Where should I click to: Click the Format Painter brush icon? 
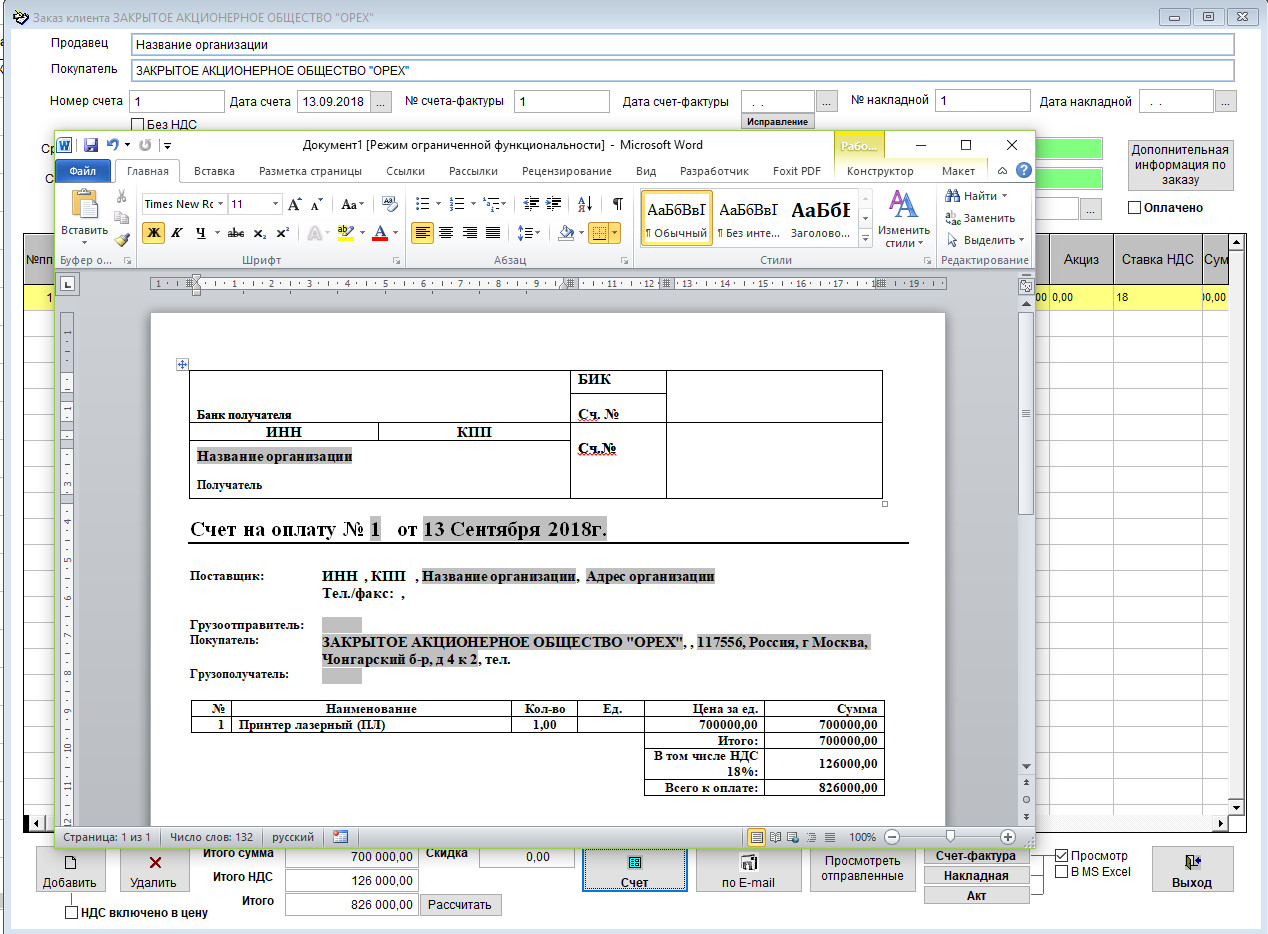122,239
